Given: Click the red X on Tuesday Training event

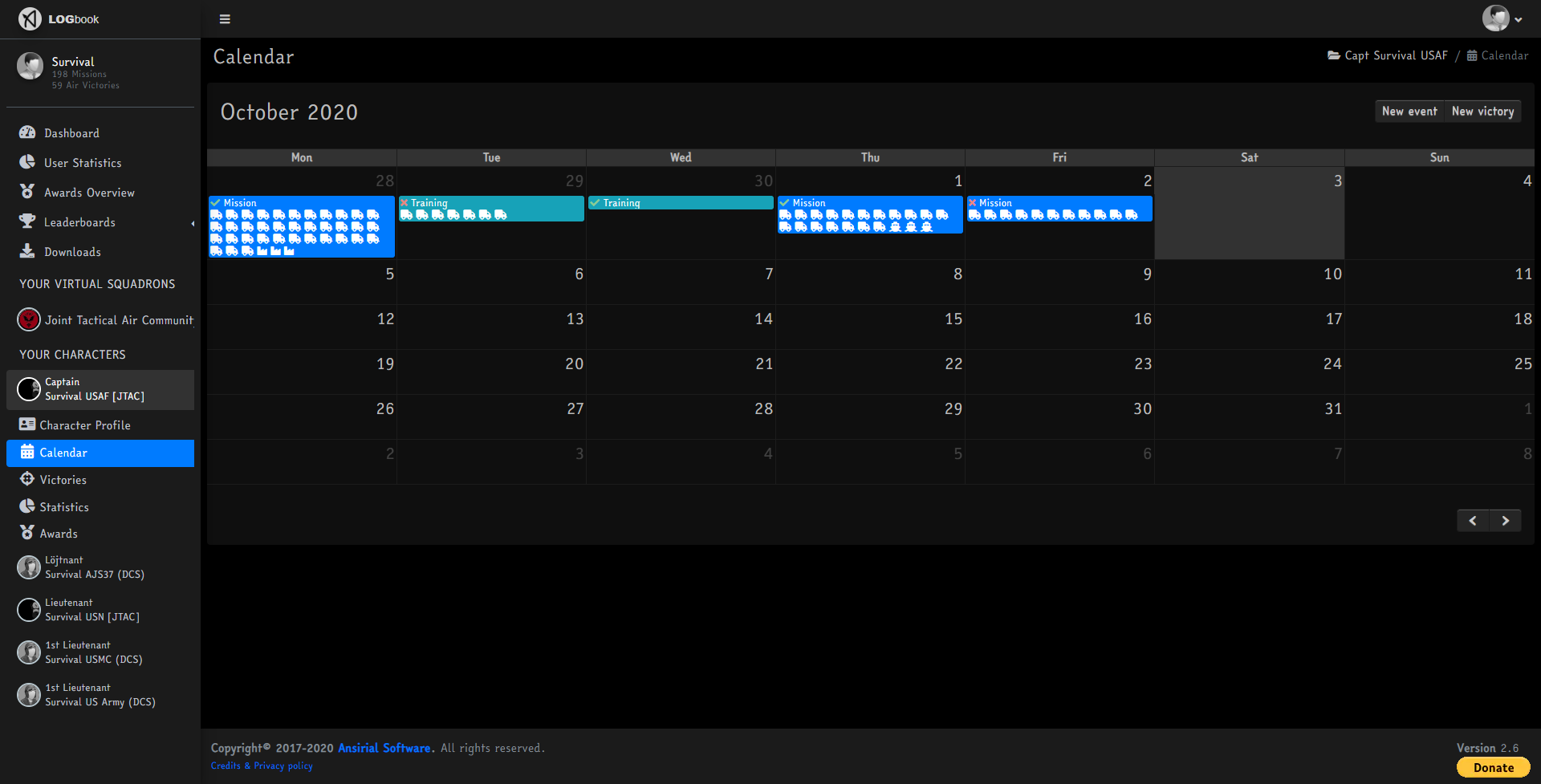Looking at the screenshot, I should click(x=405, y=203).
